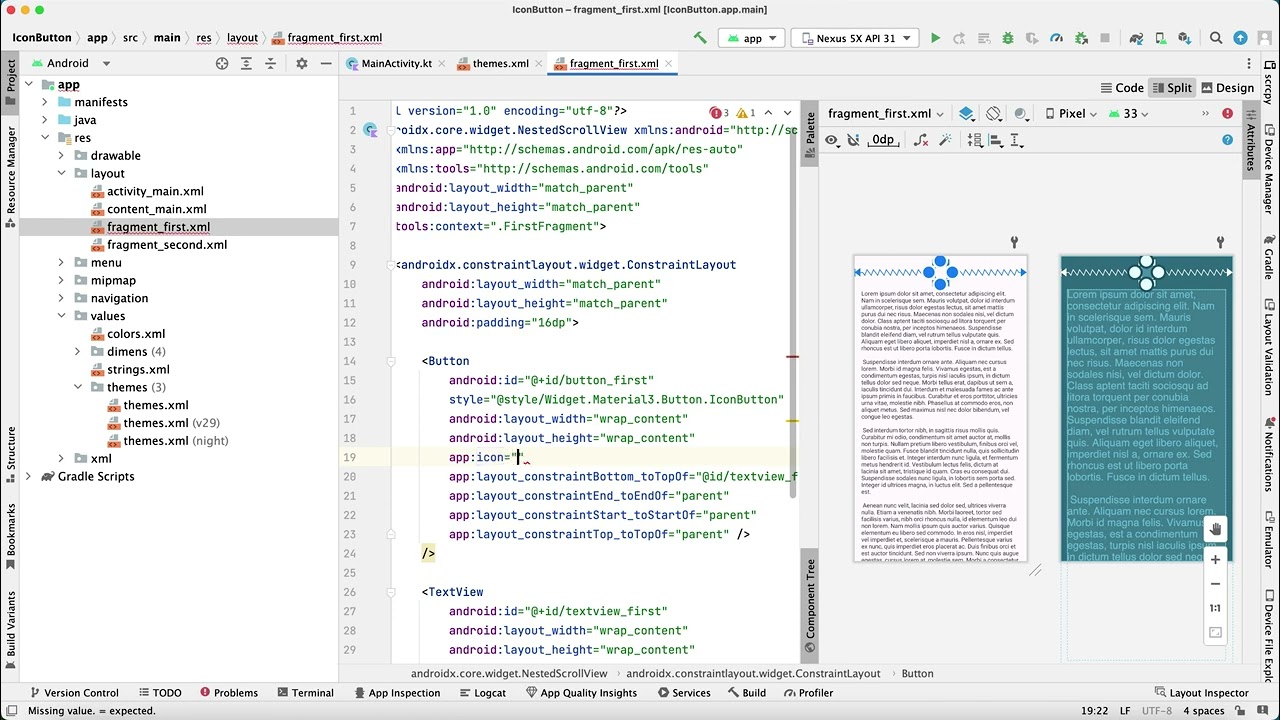Sync project with Gradle files elephant icon
Viewport: 1280px width, 720px height.
(1136, 38)
